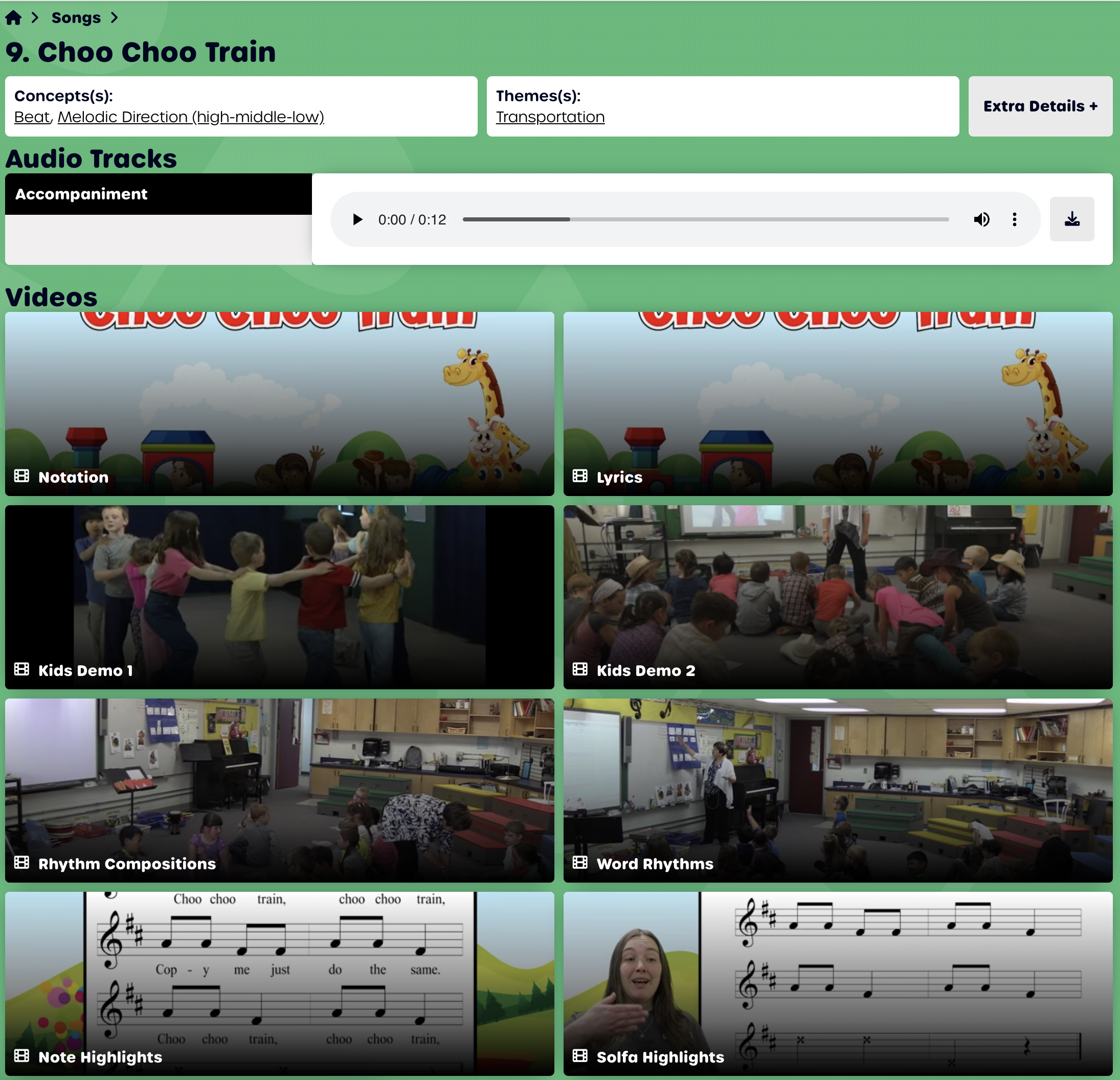Click the home icon in breadcrumb

13,18
